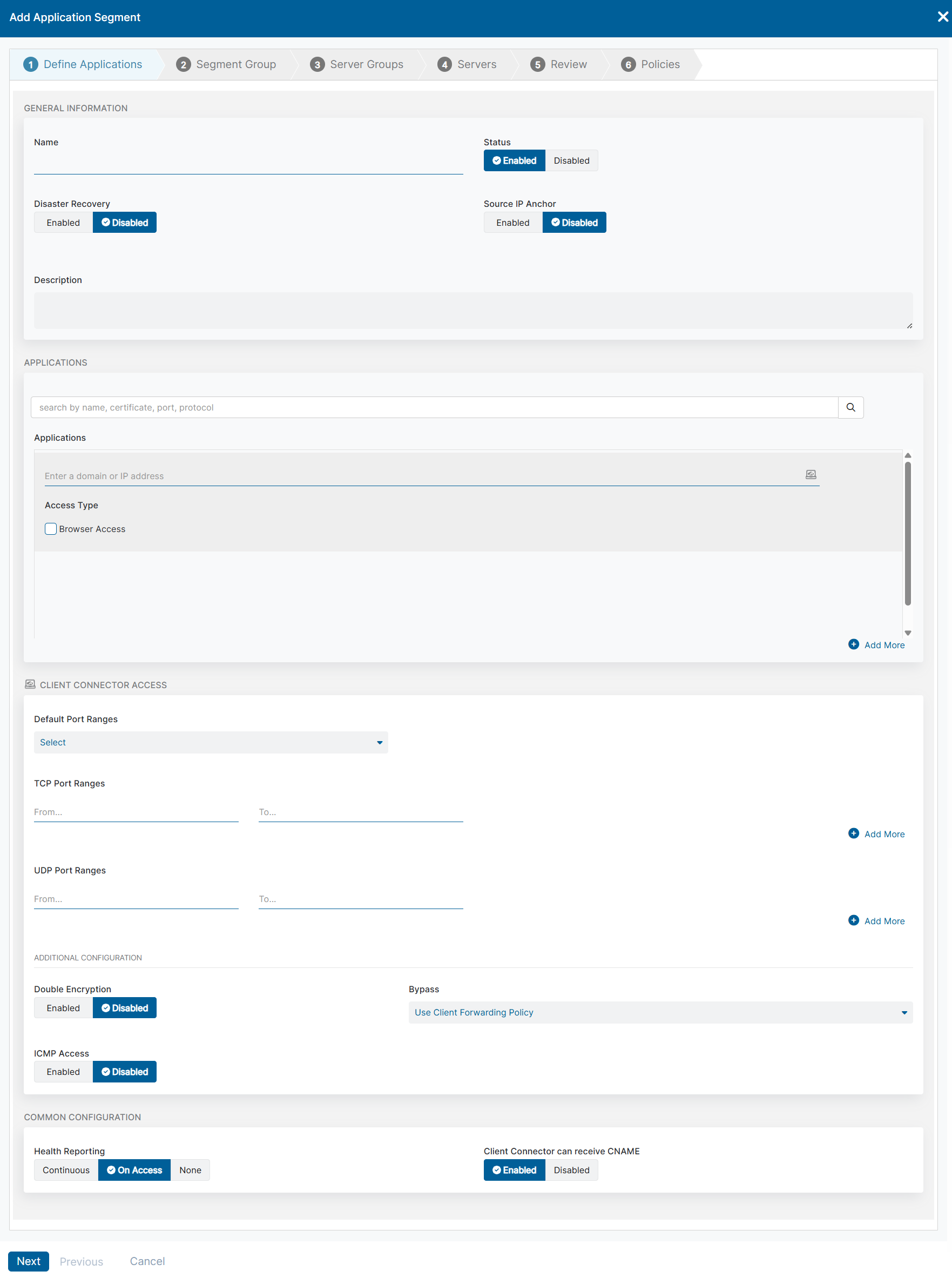
Task: Set Status to Disabled
Action: (571, 161)
